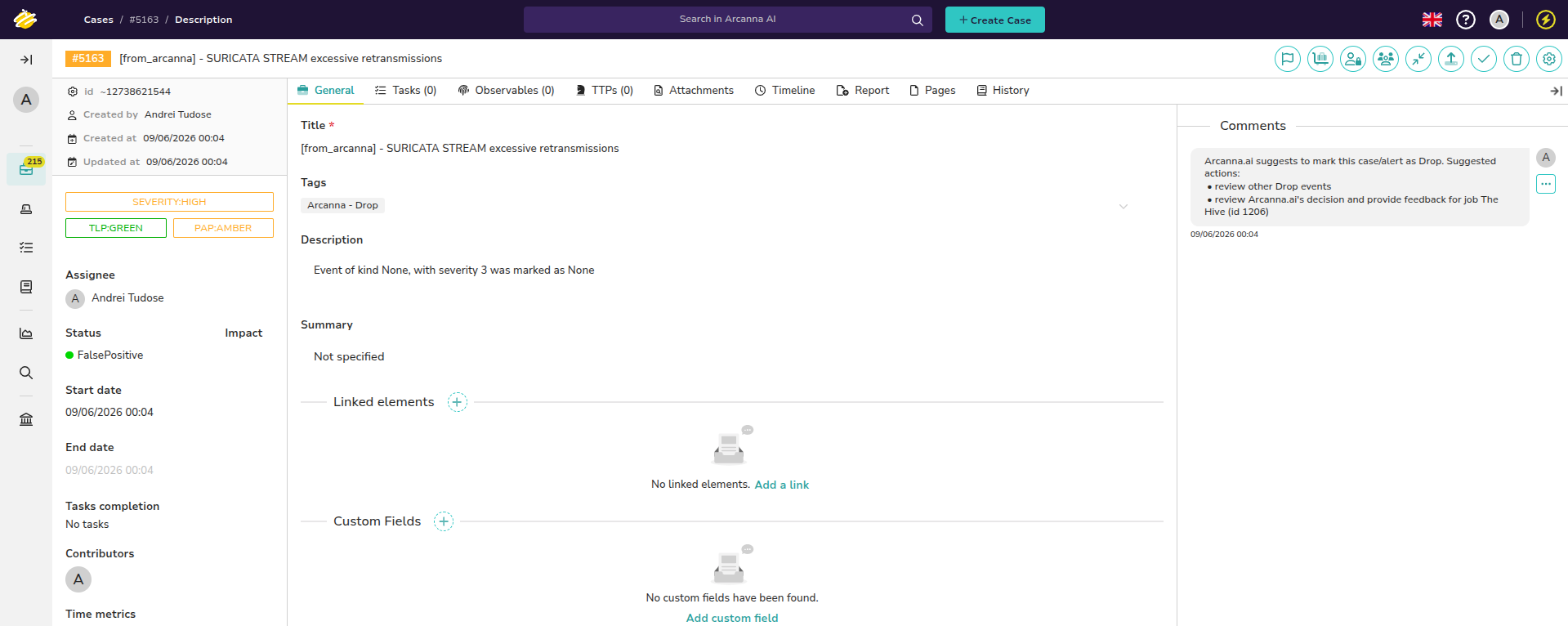Close case with checkmark icon
Screen dimensions: 1568x626
tap(1484, 59)
